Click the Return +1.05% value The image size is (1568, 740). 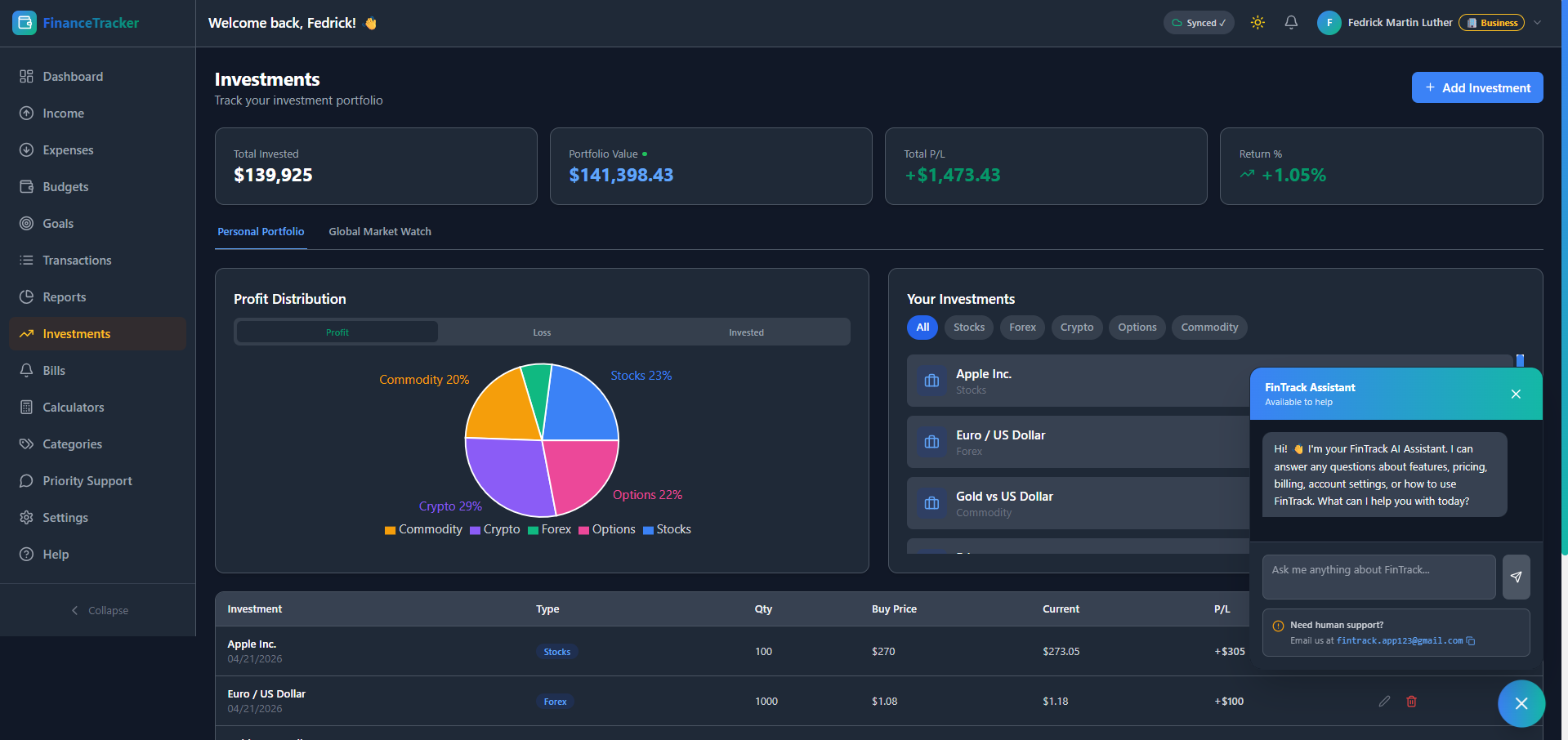[x=1293, y=175]
